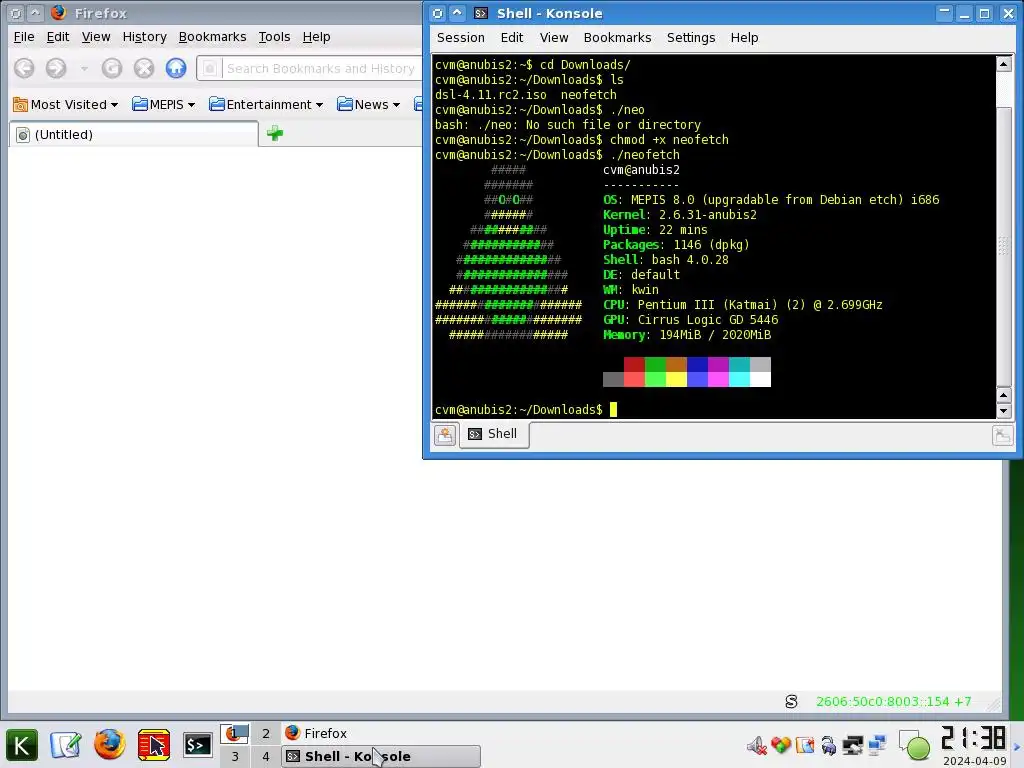Open a new tab with green plus
Viewport: 1024px width, 768px height.
[x=275, y=134]
